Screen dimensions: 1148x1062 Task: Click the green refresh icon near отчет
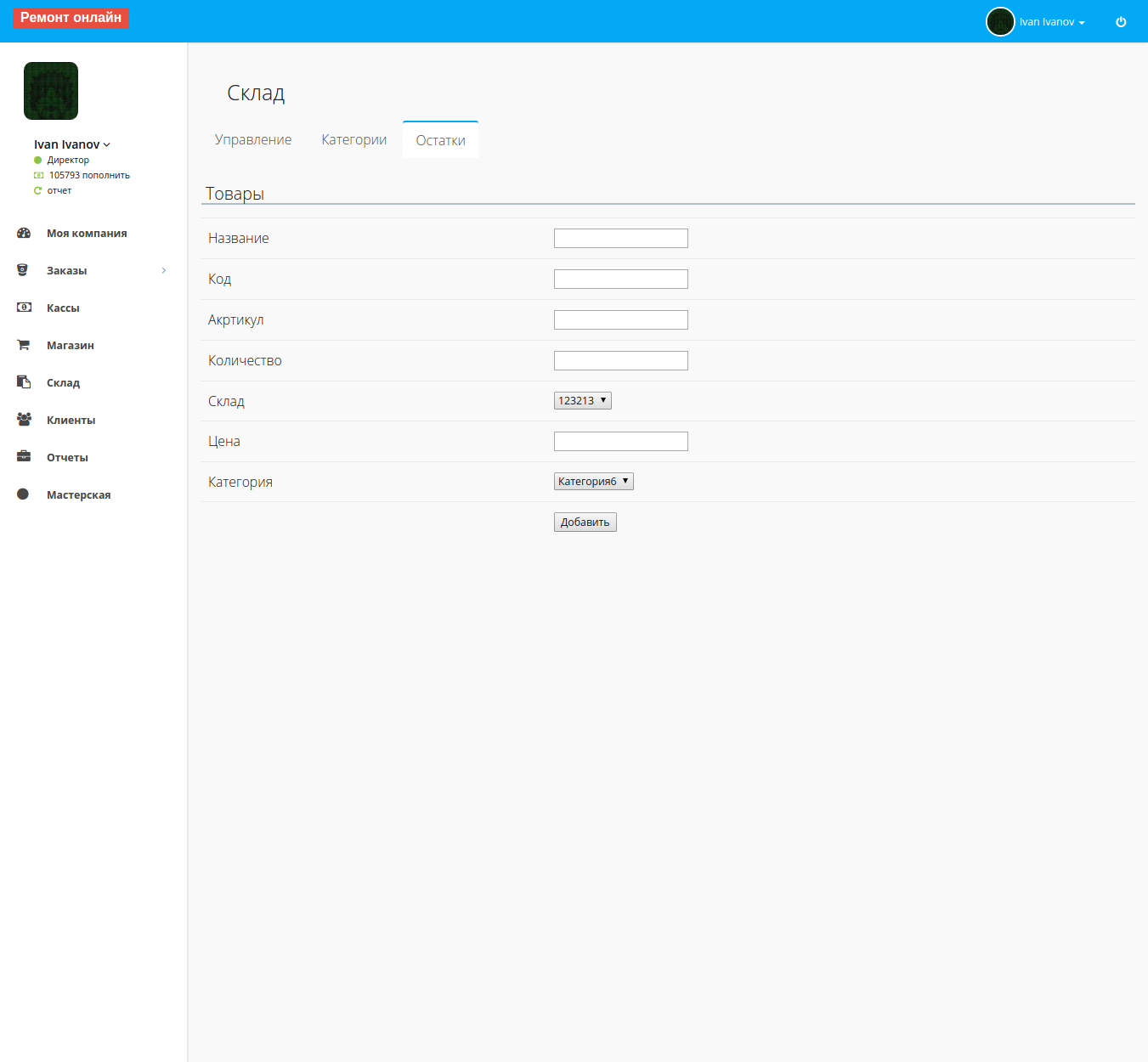tap(37, 190)
